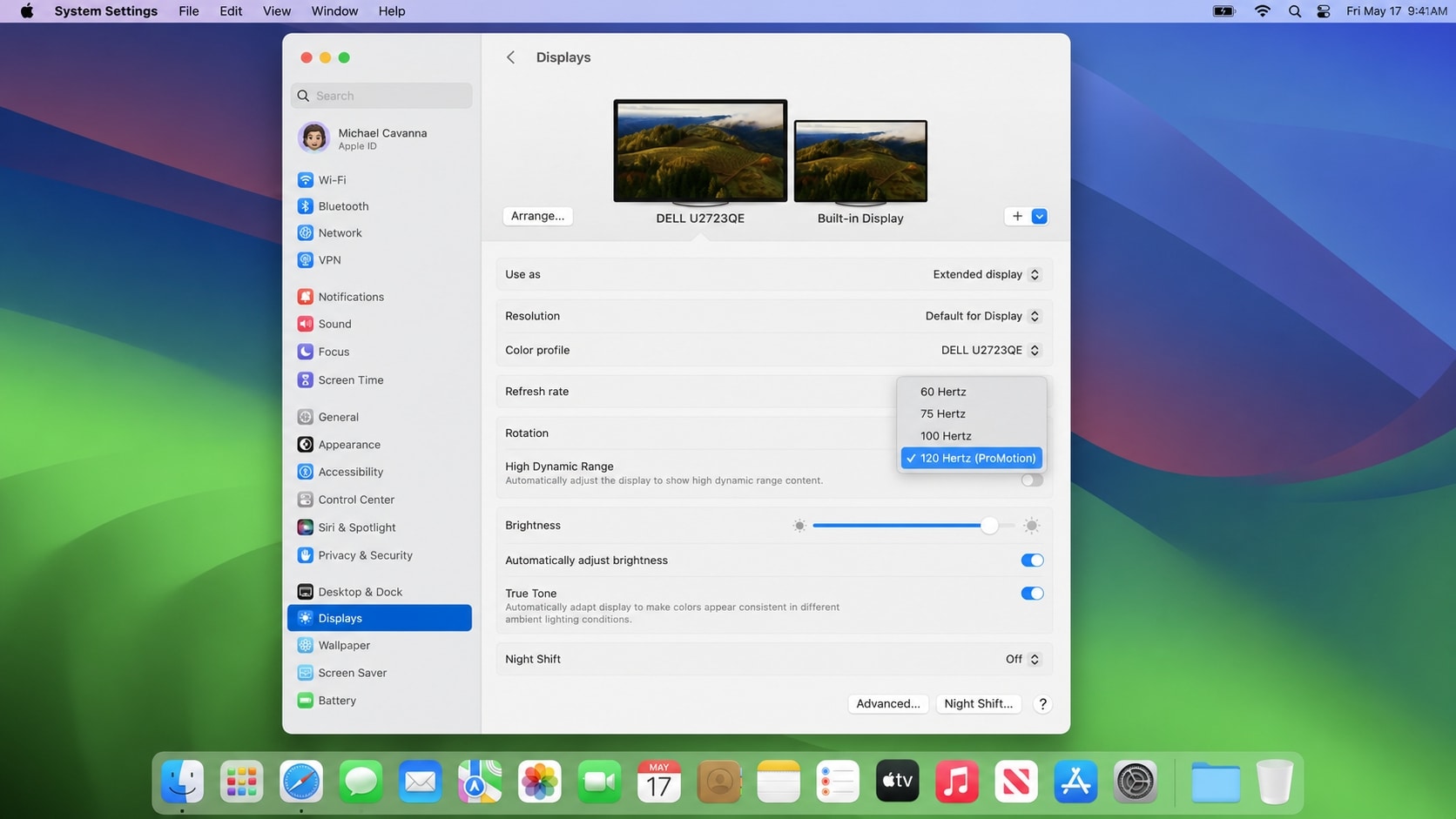Open the App Store from Dock
The image size is (1456, 819).
[x=1075, y=782]
